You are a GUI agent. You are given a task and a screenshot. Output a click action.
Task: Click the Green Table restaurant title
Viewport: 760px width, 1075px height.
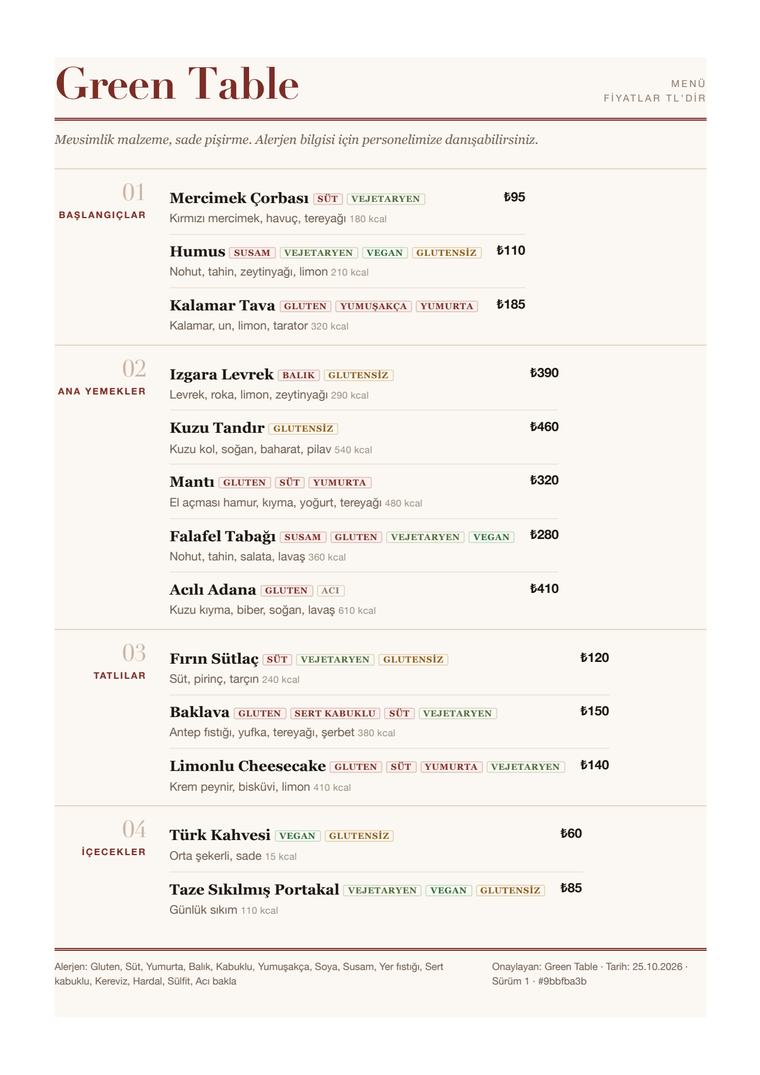(177, 84)
